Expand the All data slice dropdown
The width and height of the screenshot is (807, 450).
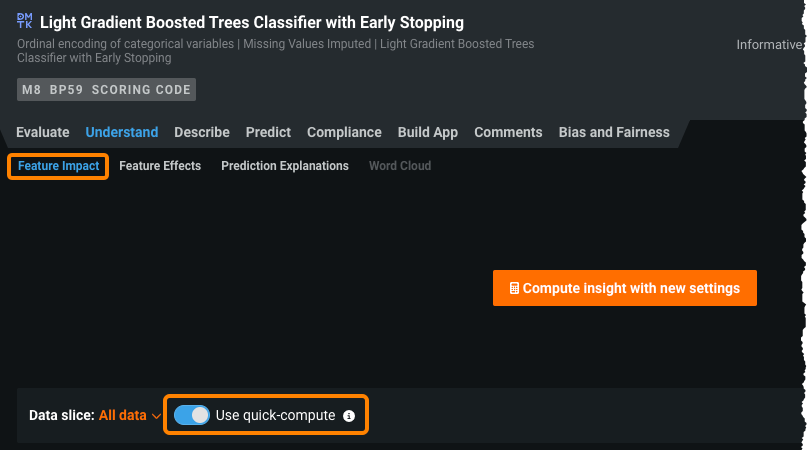coord(130,415)
